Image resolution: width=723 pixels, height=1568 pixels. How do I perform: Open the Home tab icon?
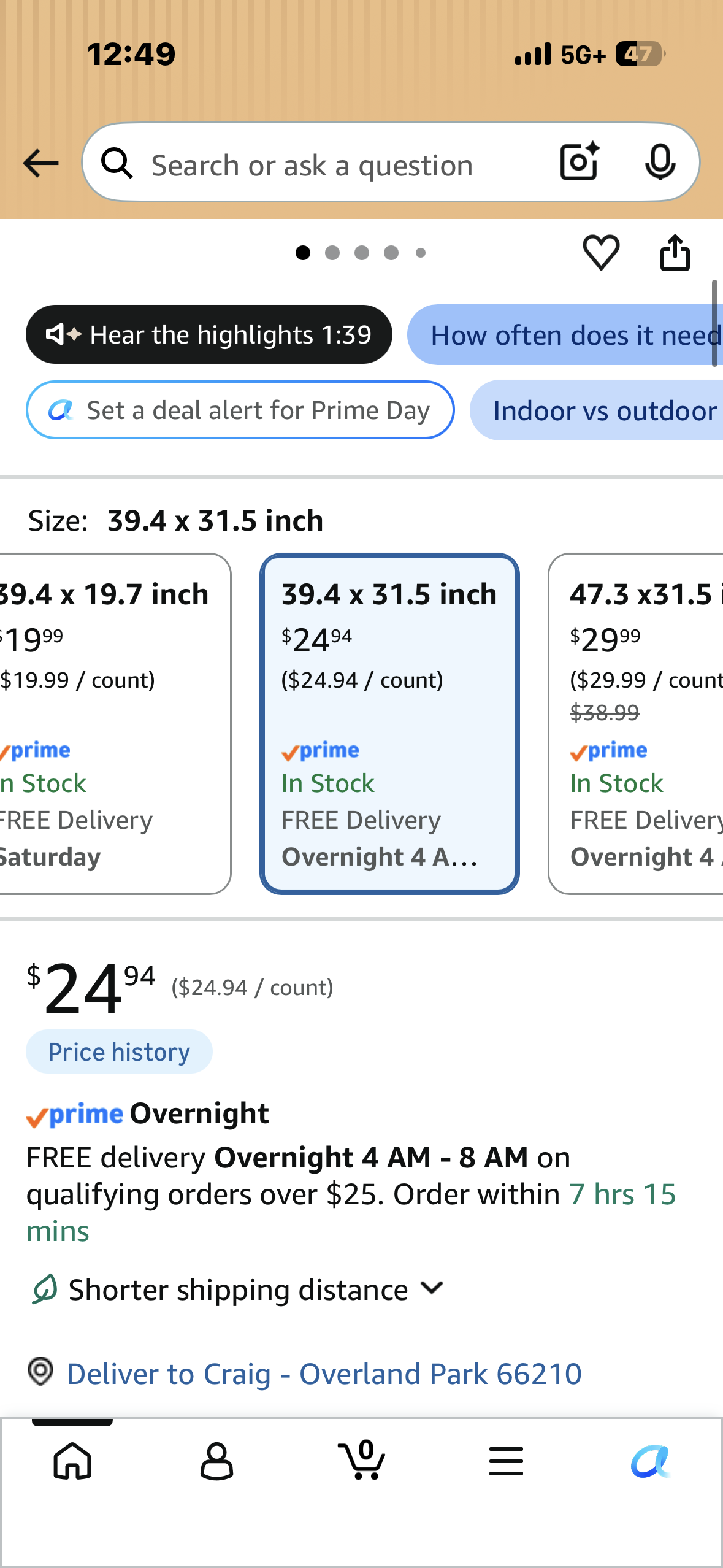72,1461
